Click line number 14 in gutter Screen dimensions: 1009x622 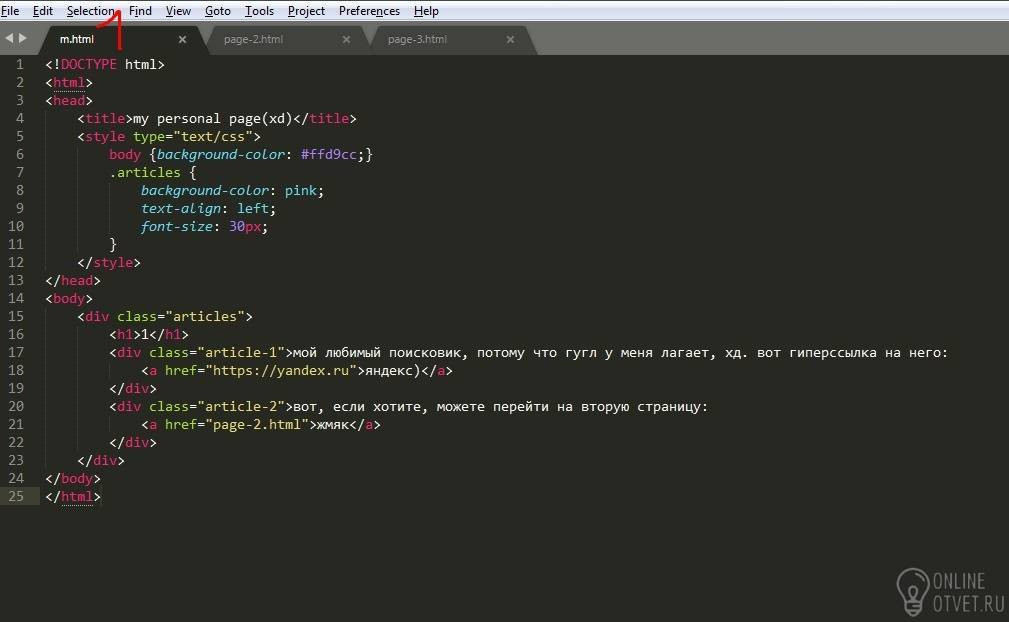click(16, 298)
